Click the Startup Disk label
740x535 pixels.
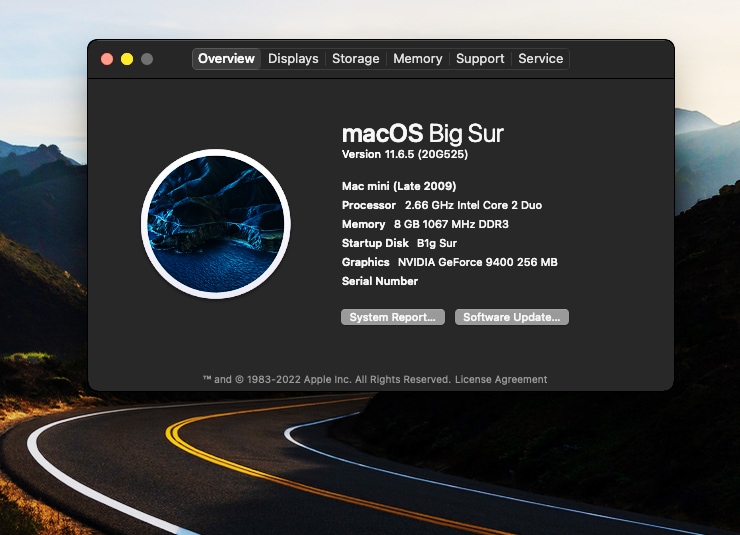point(375,243)
